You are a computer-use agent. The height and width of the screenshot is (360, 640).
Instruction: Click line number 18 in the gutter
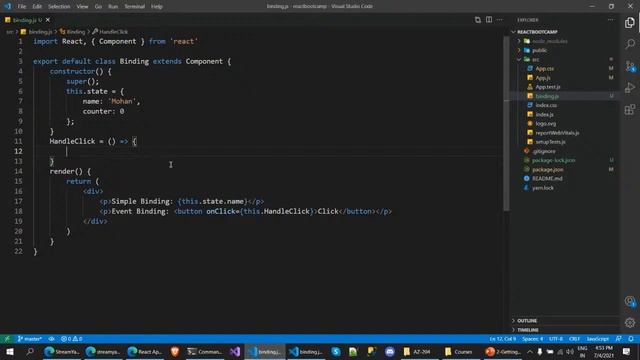pos(18,211)
